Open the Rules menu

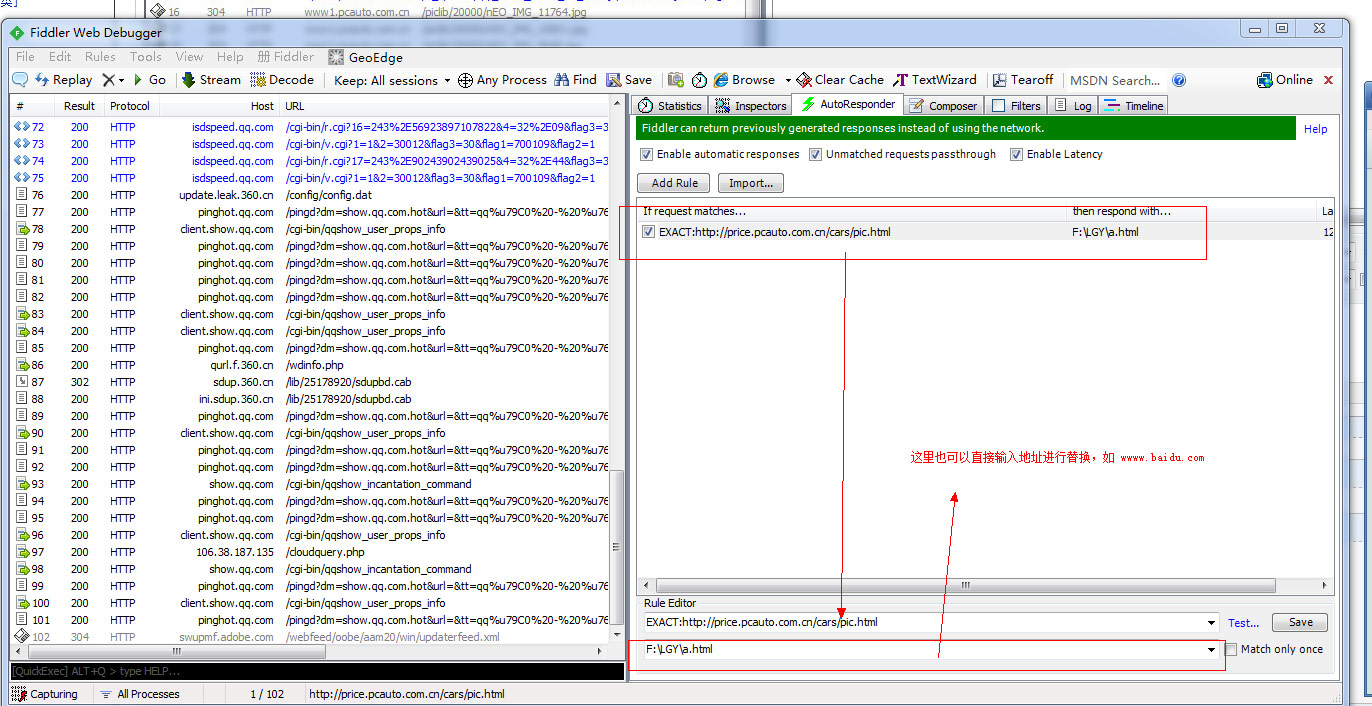(100, 57)
